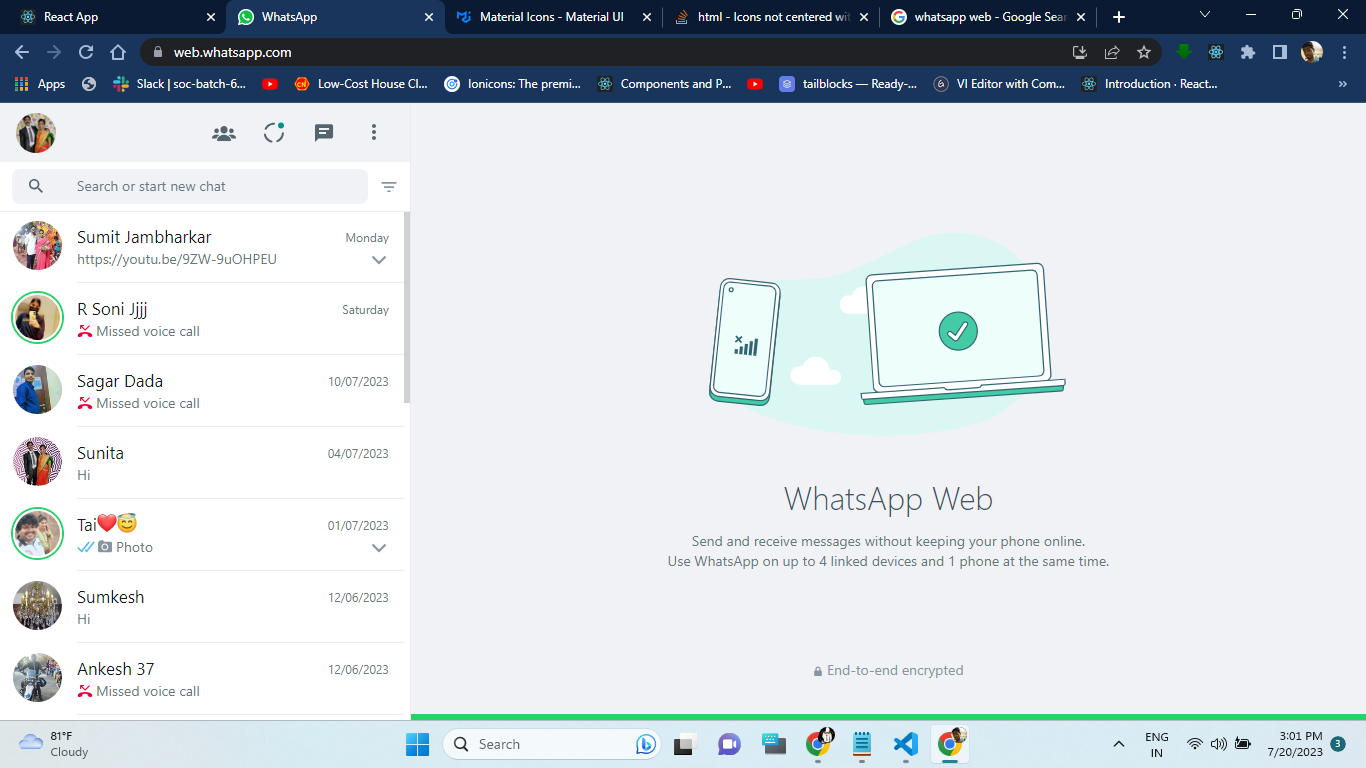Screen dimensions: 1366x768
Task: Expand the bookmarks overflow chevron
Action: pos(1342,84)
